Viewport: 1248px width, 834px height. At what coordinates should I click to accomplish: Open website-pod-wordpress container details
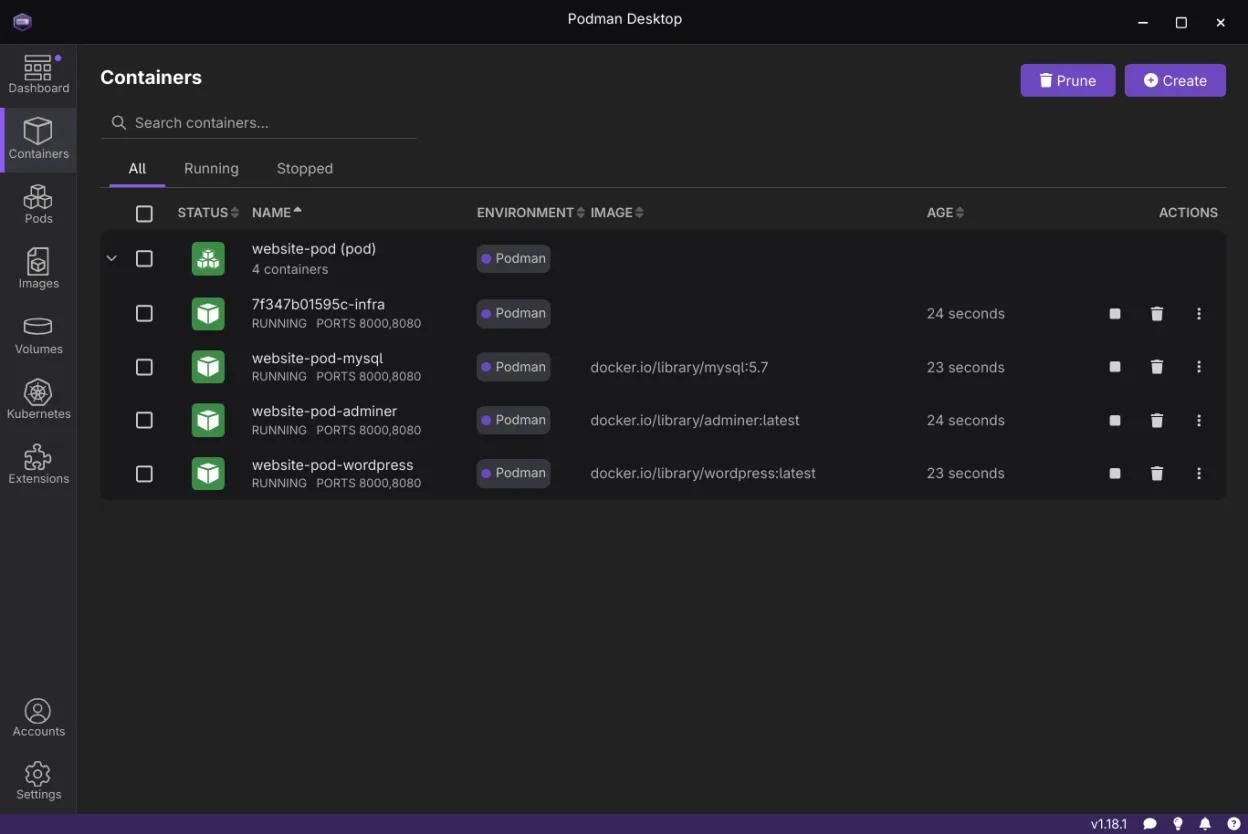point(332,465)
